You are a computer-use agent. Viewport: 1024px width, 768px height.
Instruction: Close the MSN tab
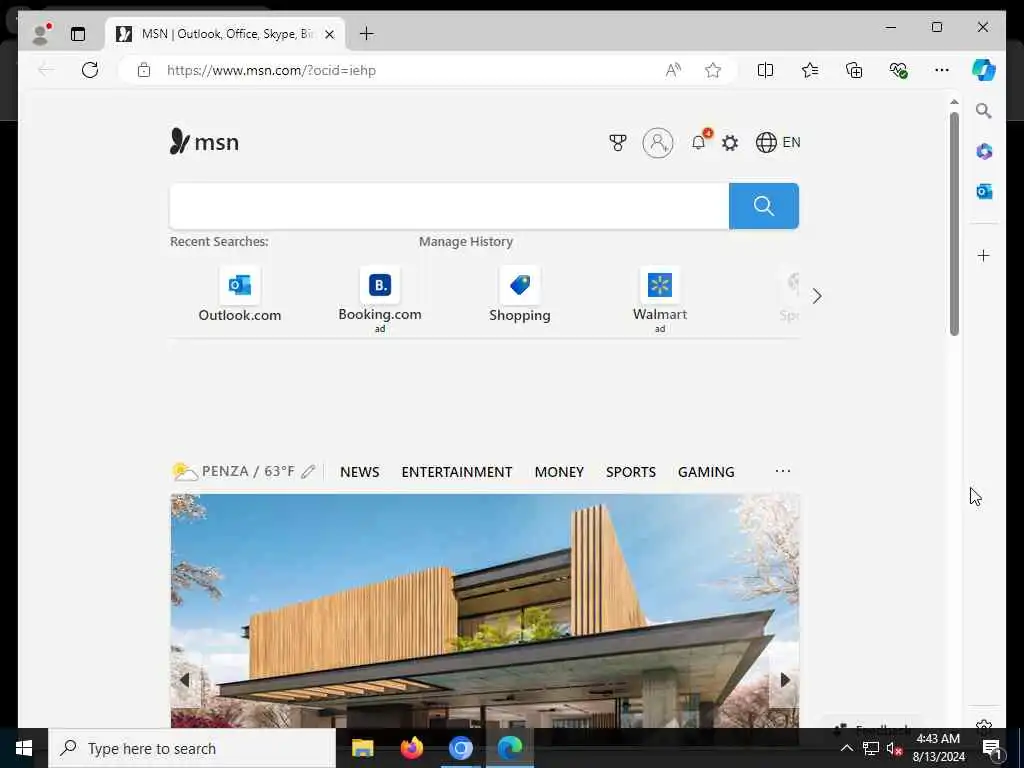pyautogui.click(x=330, y=34)
